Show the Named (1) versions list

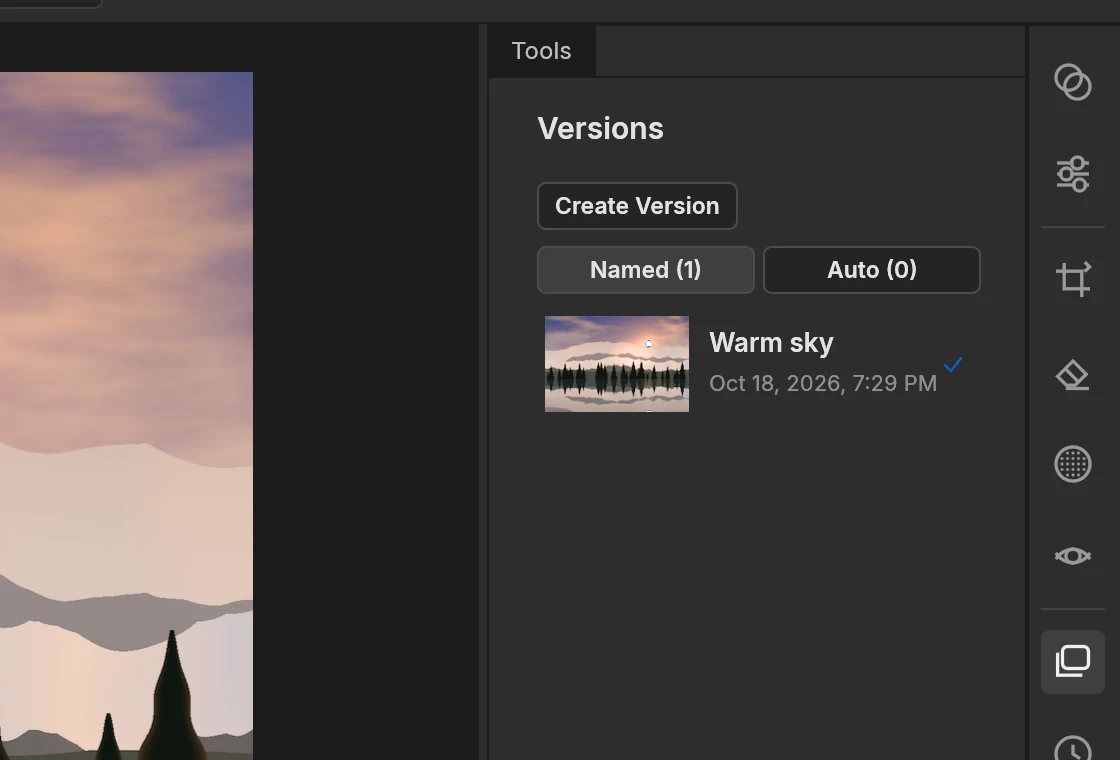click(646, 270)
